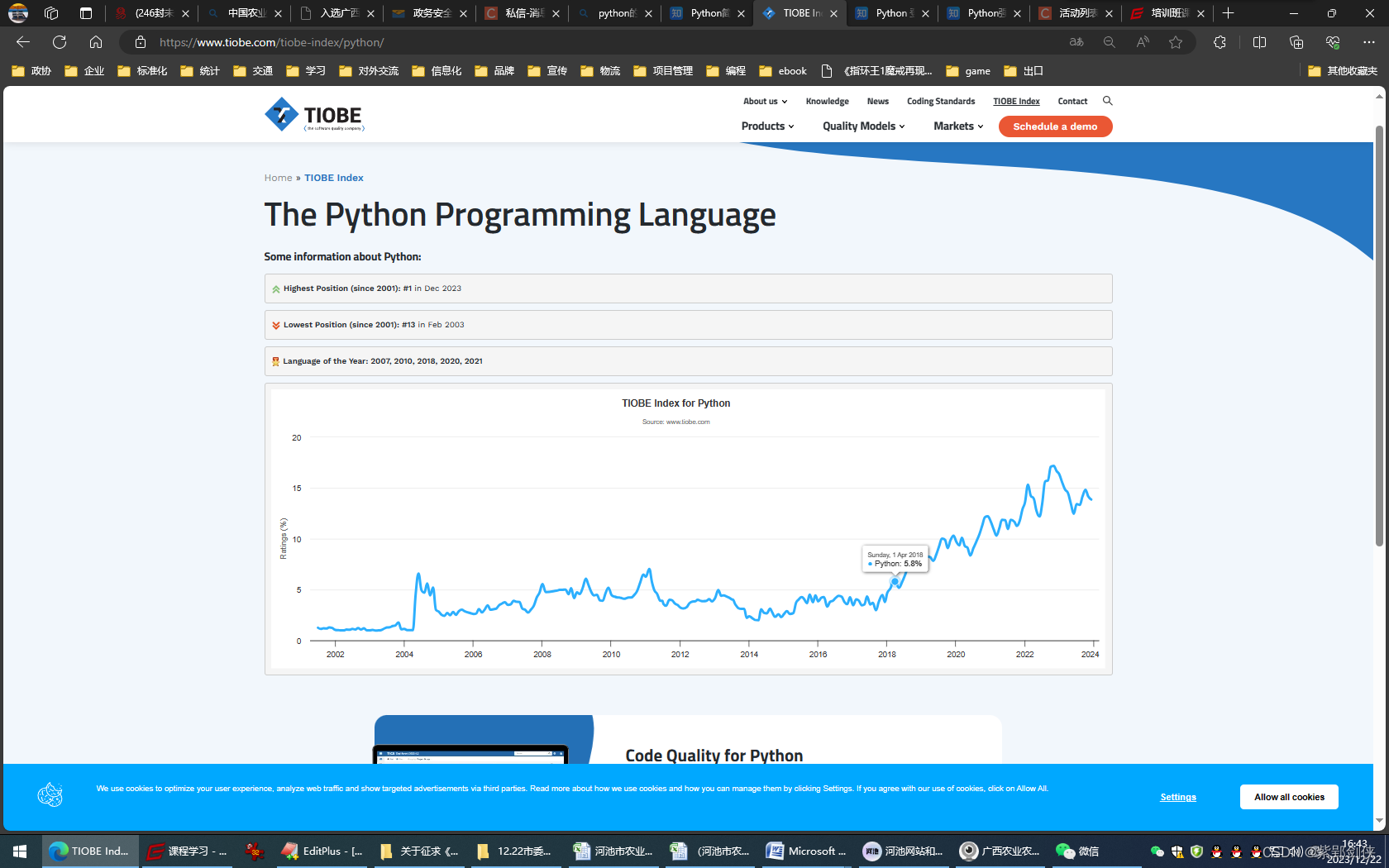
Task: Switch to the 政务安全 tab
Action: 430,13
